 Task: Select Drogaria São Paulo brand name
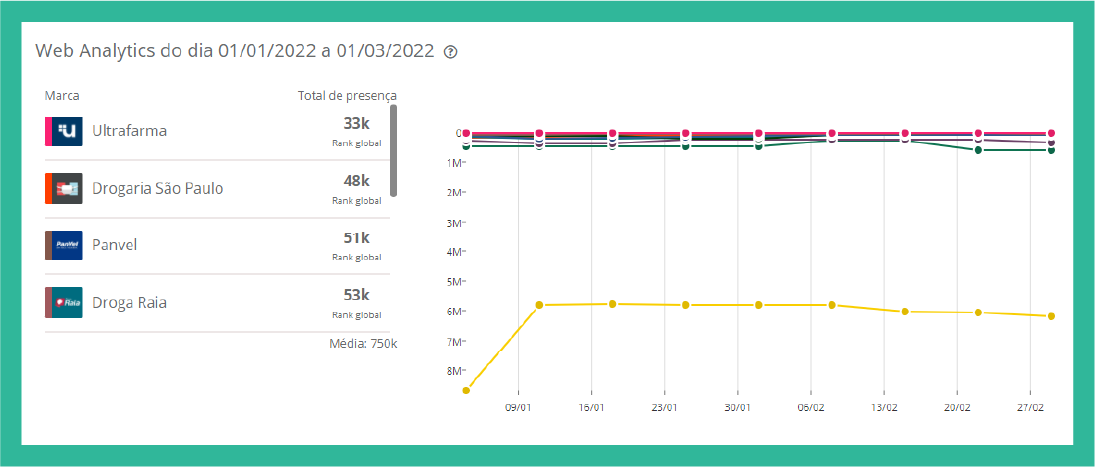pos(157,189)
